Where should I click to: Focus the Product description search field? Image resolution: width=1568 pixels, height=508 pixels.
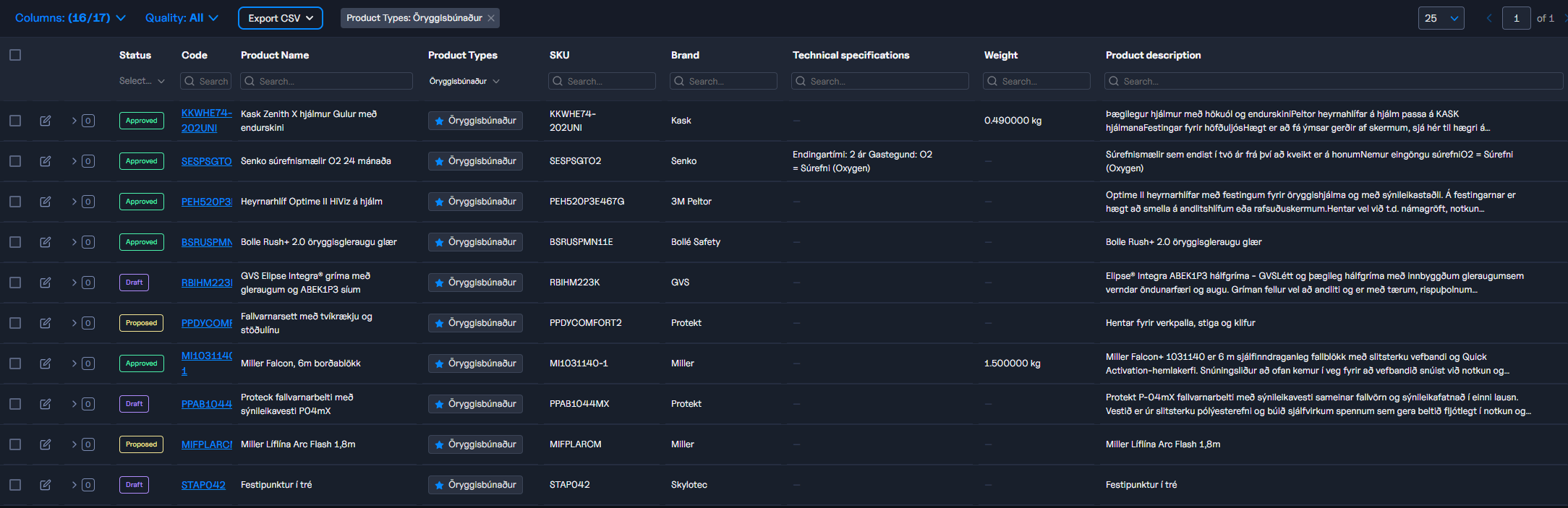[1334, 81]
